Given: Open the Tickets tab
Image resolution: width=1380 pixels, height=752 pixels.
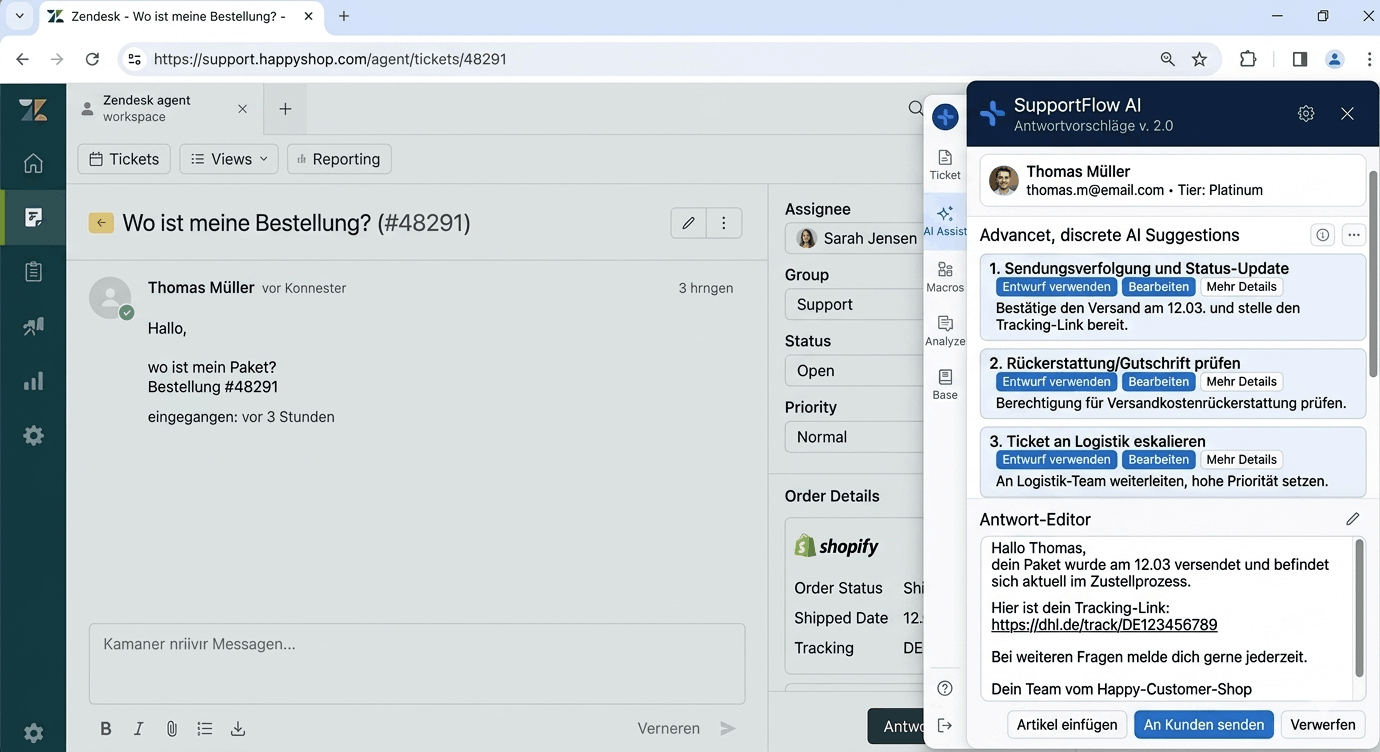Looking at the screenshot, I should click(x=124, y=159).
